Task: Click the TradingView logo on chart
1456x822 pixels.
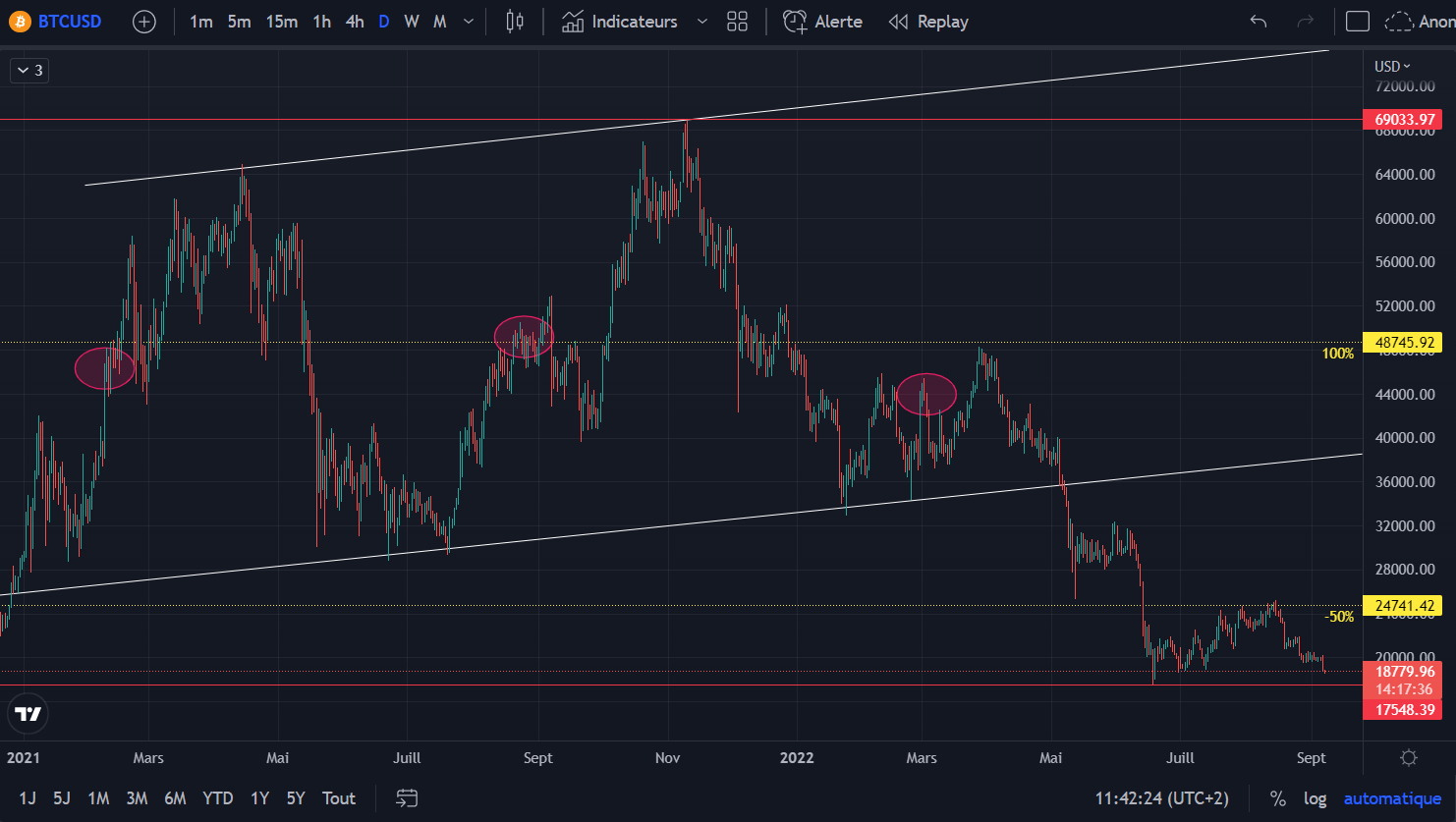Action: point(28,714)
